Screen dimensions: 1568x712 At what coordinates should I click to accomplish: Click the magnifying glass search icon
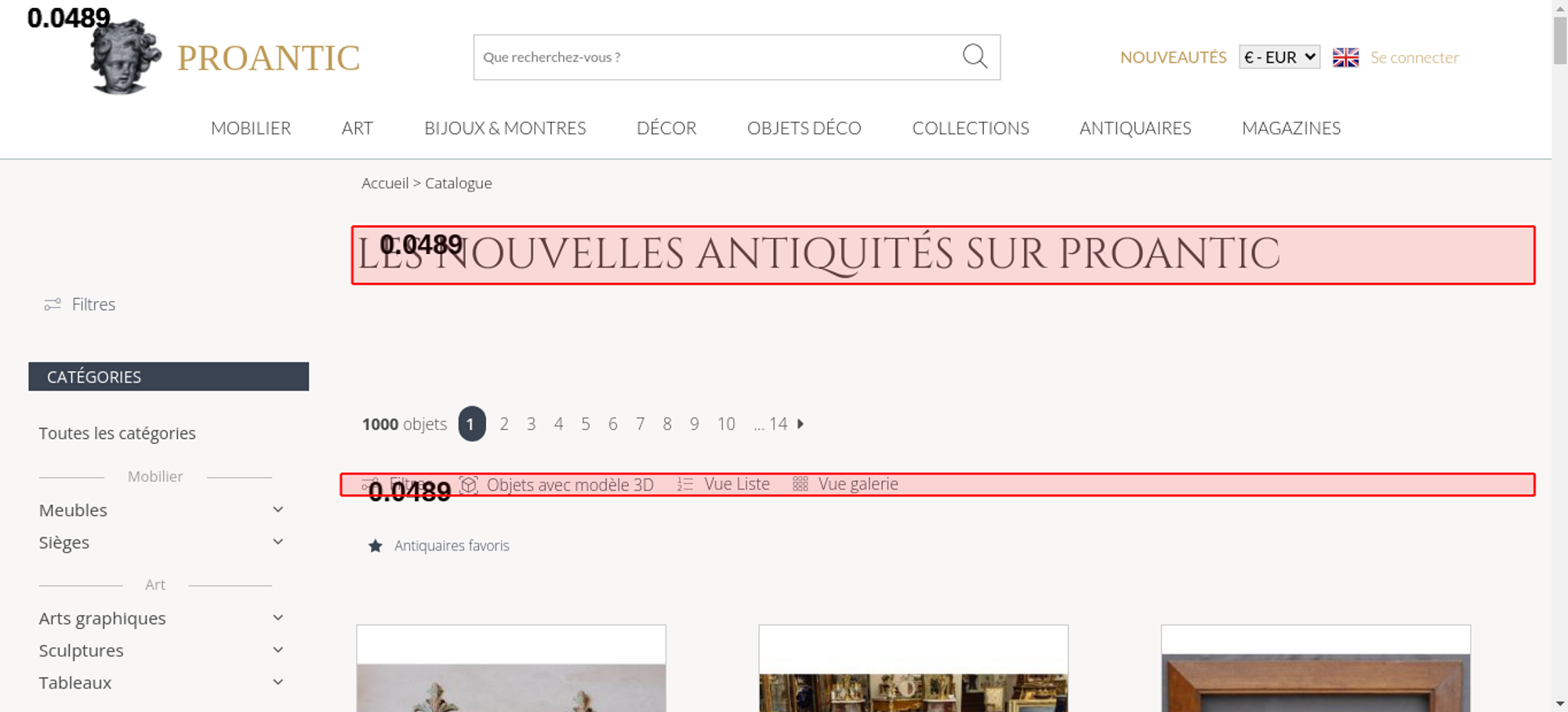tap(975, 56)
